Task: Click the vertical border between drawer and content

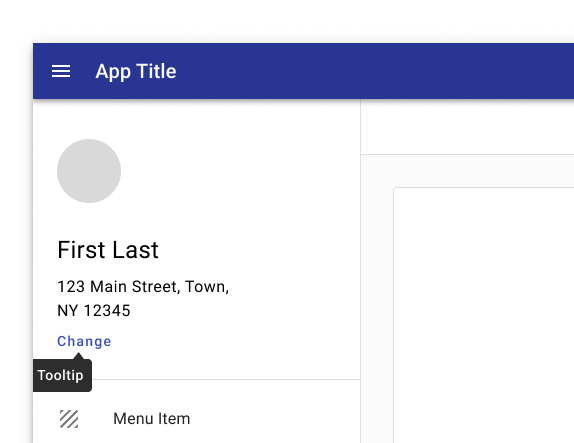Action: [x=361, y=271]
